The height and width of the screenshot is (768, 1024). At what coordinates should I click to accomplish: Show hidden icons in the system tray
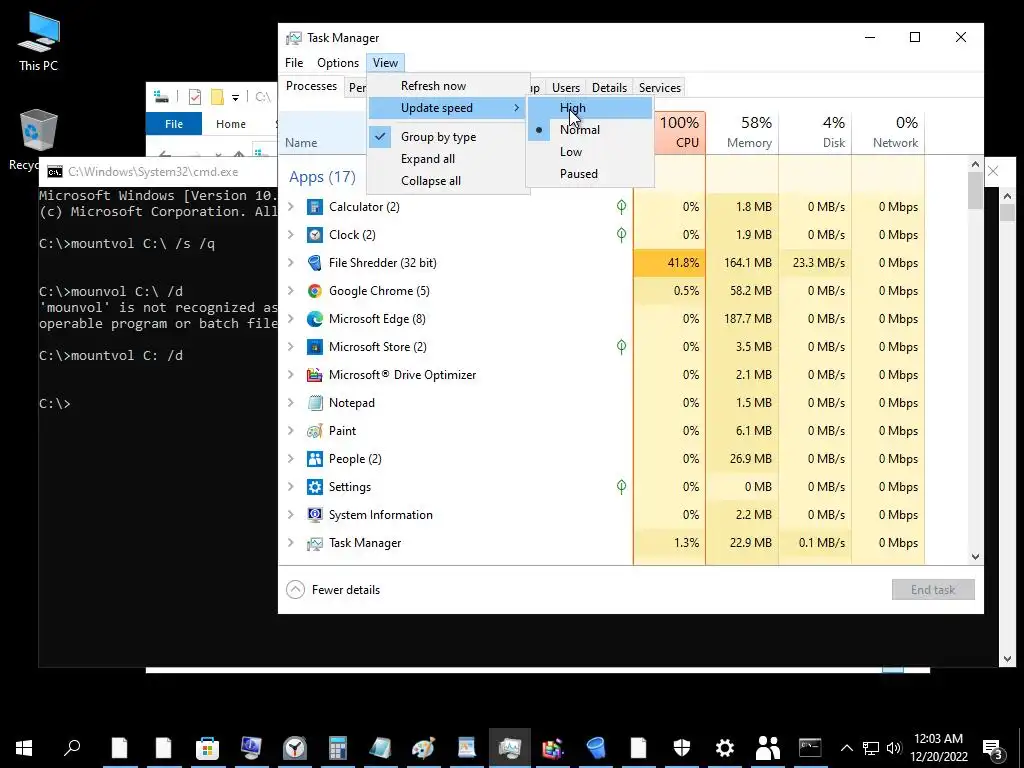(846, 748)
